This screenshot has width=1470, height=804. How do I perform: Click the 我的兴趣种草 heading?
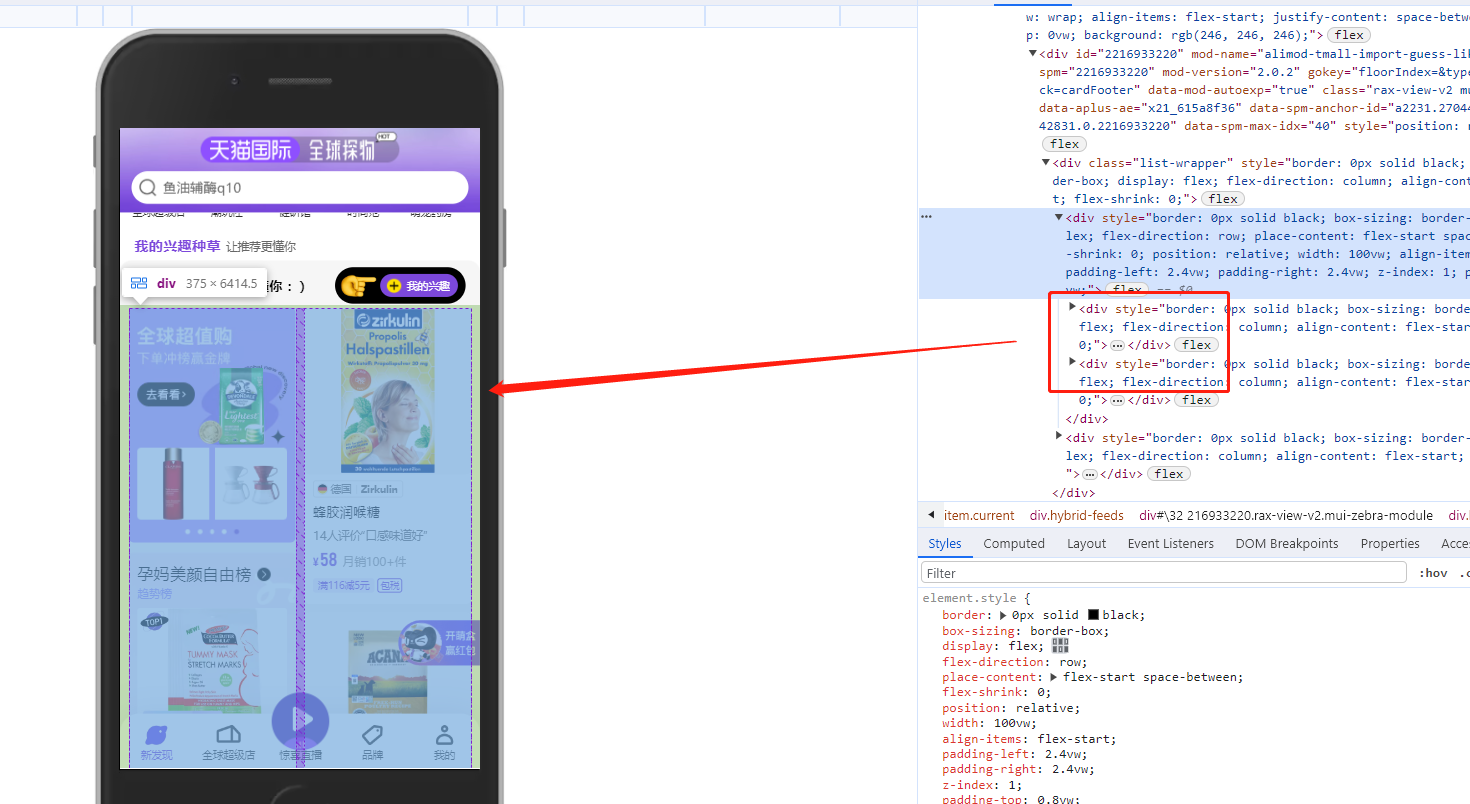(177, 246)
